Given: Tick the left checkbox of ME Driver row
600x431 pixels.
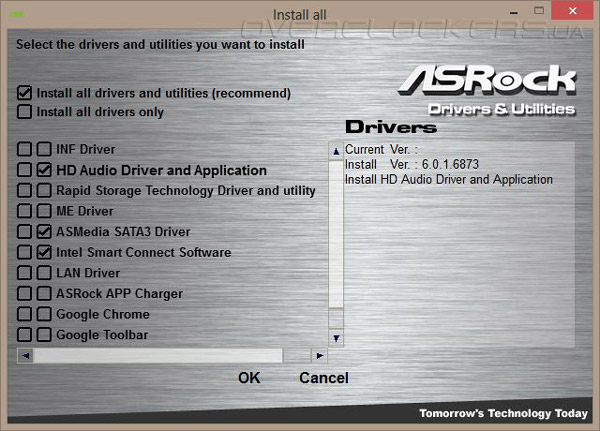Looking at the screenshot, I should click(24, 211).
